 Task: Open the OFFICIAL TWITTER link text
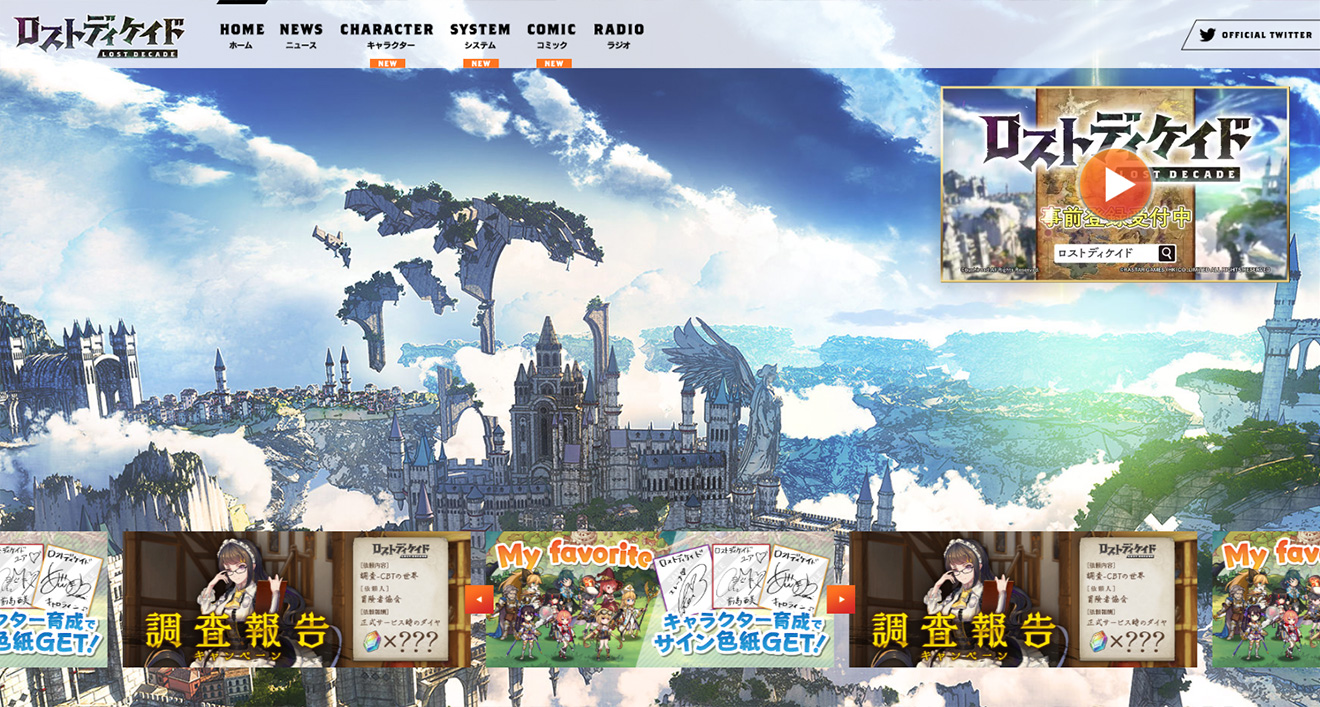pyautogui.click(x=1266, y=35)
